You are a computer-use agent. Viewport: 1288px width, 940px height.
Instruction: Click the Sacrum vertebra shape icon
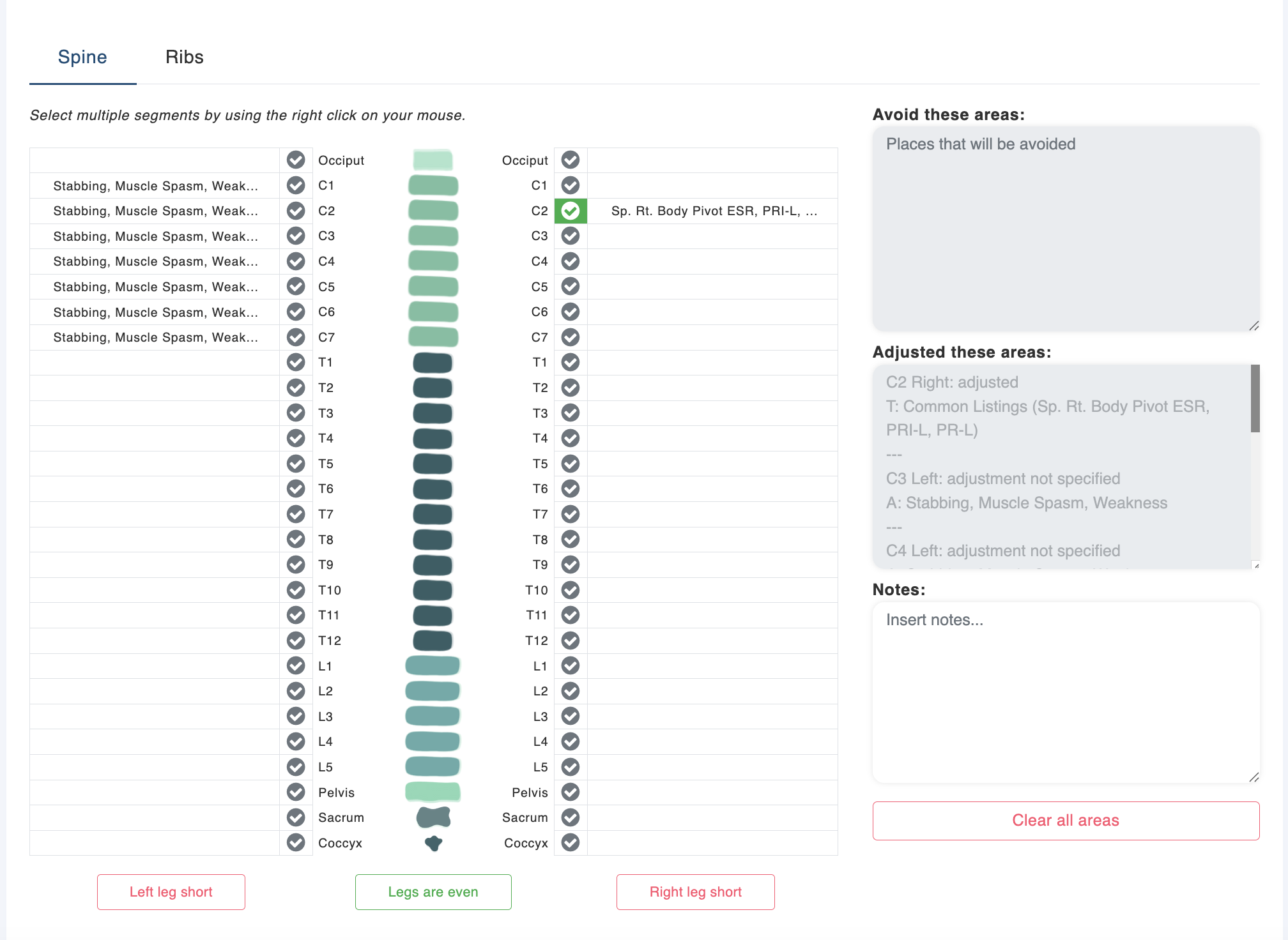click(x=433, y=817)
